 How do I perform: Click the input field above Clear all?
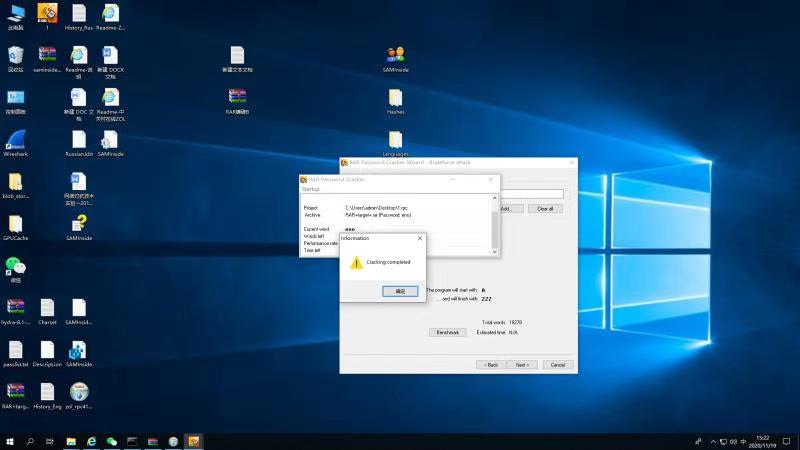coord(532,194)
